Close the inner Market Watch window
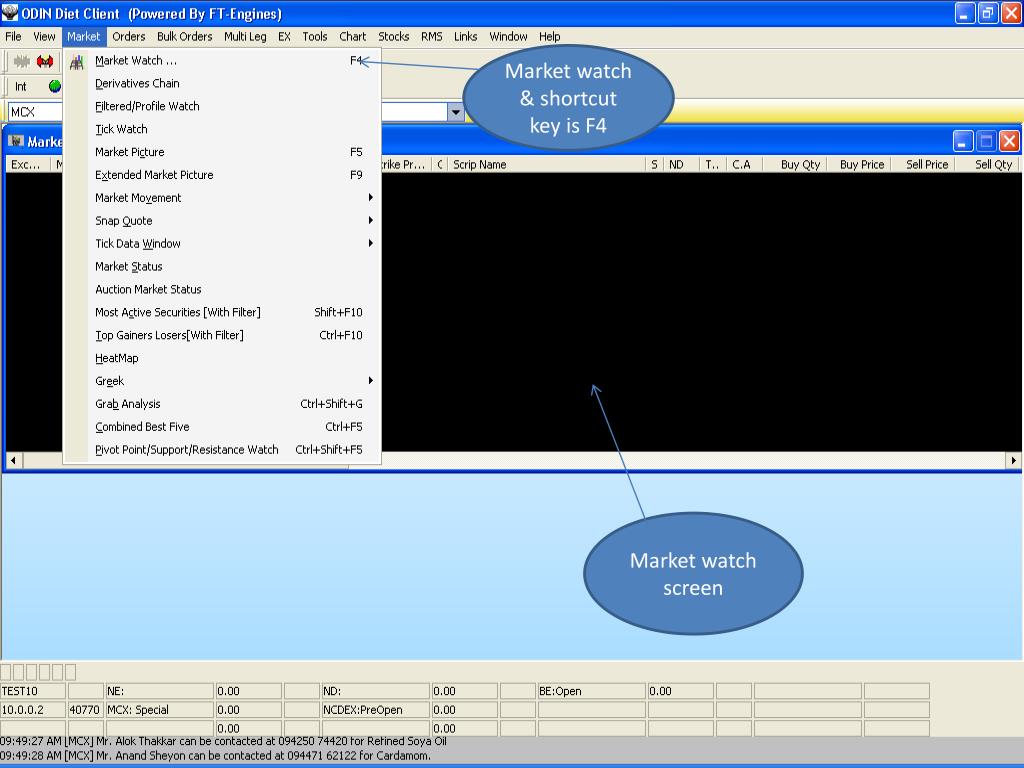This screenshot has height=768, width=1024. pos(1009,141)
